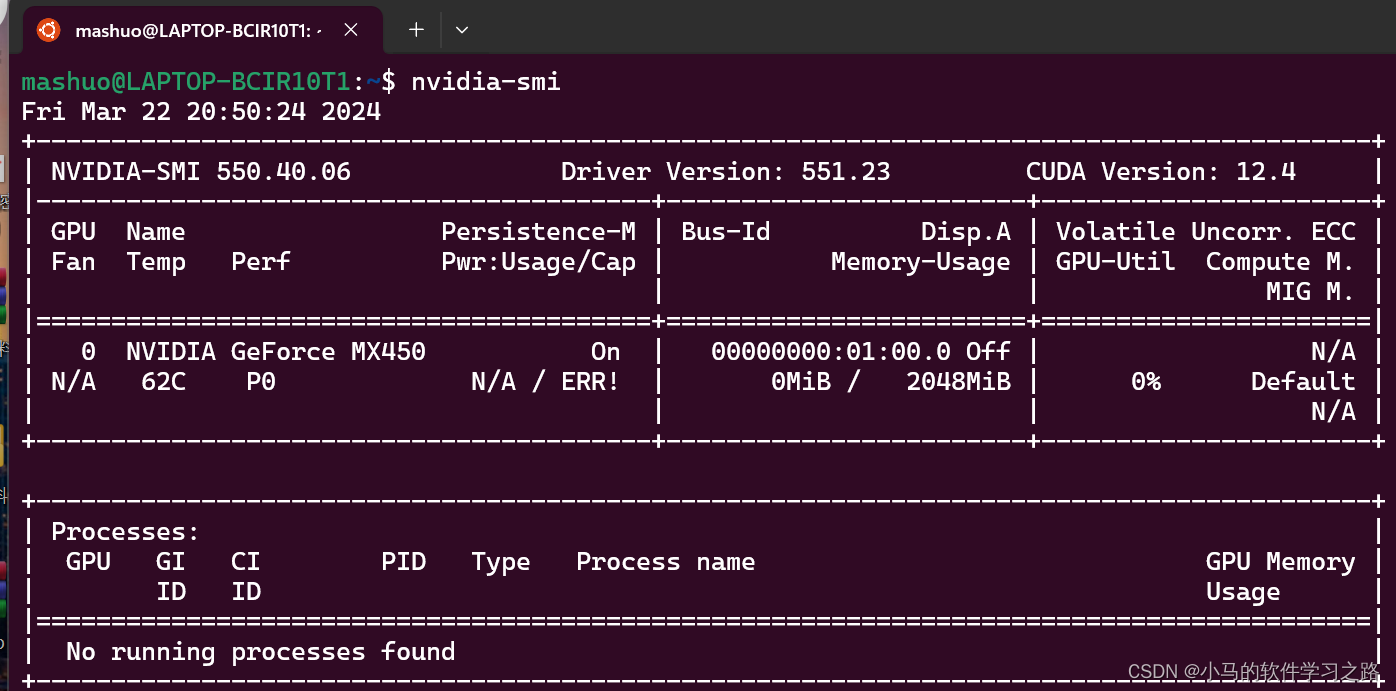Click the Persistence-M On status text
1396x691 pixels.
(x=605, y=351)
